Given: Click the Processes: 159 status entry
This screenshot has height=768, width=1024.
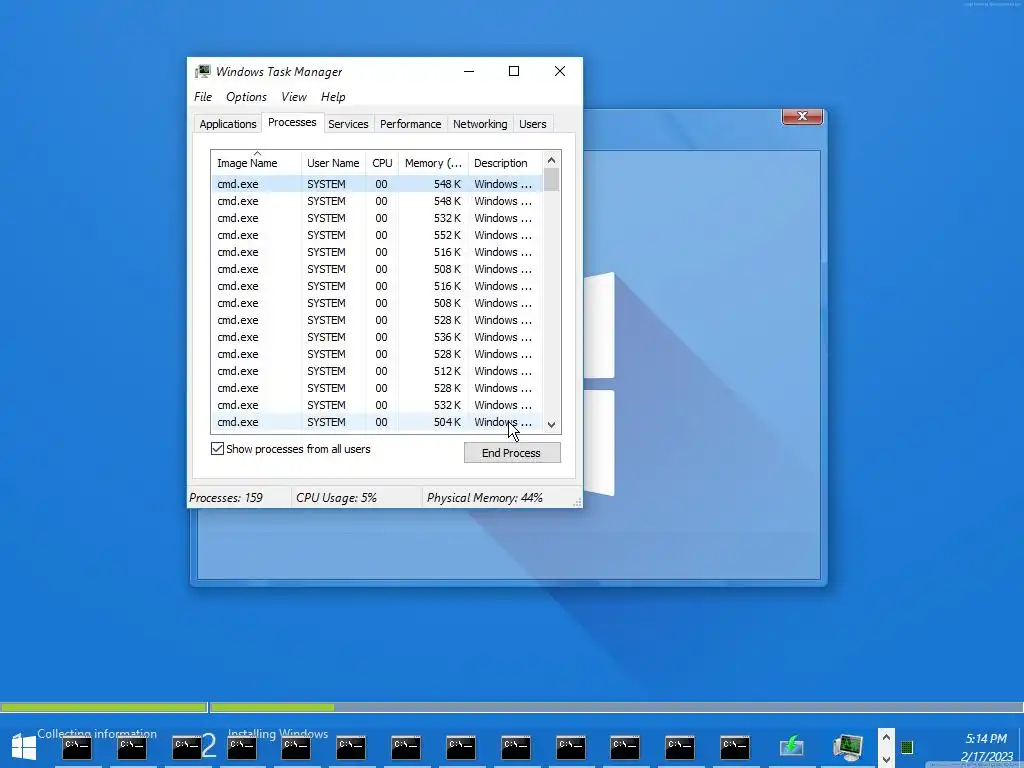Looking at the screenshot, I should pos(226,498).
